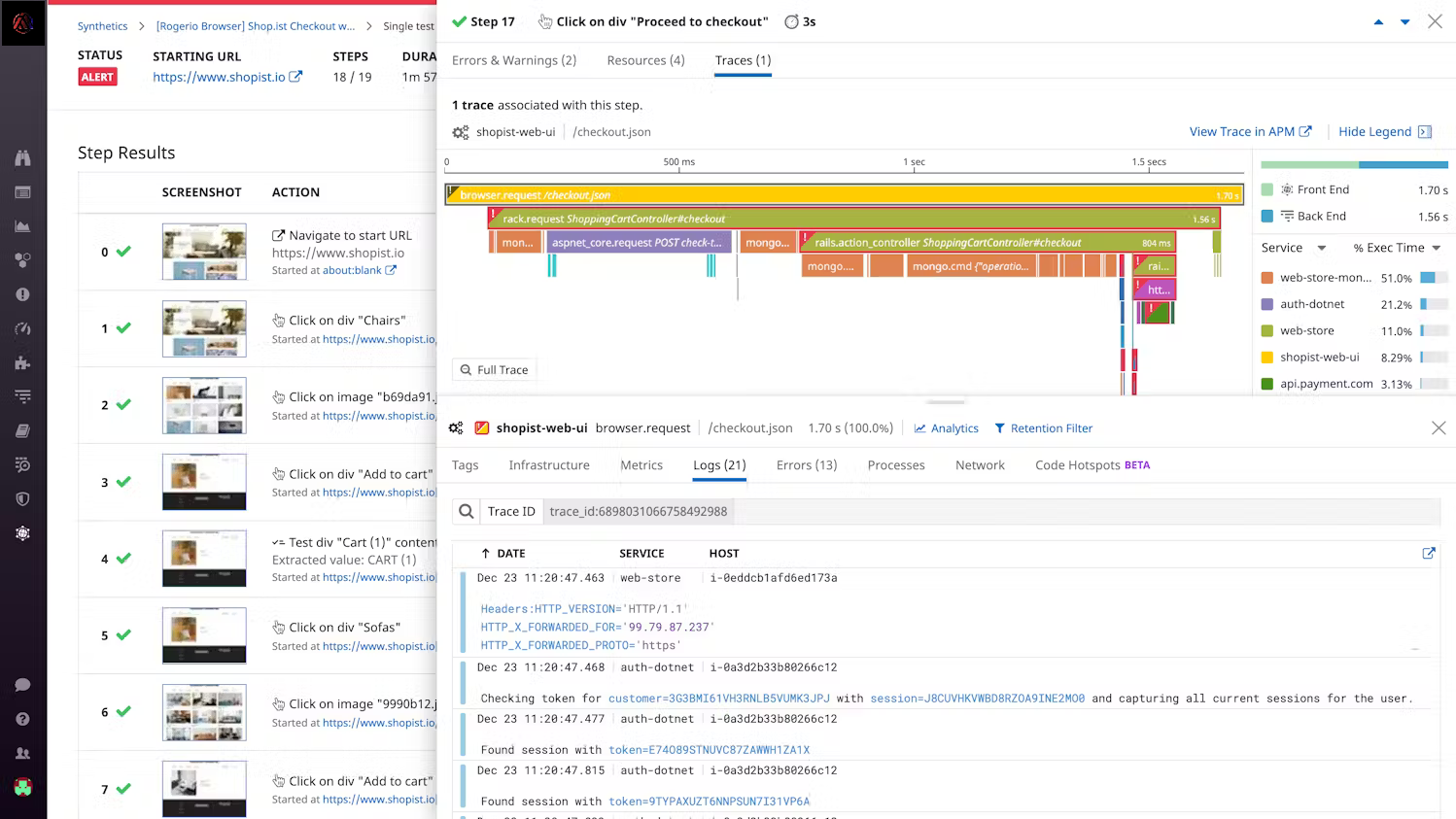Image resolution: width=1456 pixels, height=819 pixels.
Task: Click the magnifier icon beside Trace ID
Action: pos(467,512)
